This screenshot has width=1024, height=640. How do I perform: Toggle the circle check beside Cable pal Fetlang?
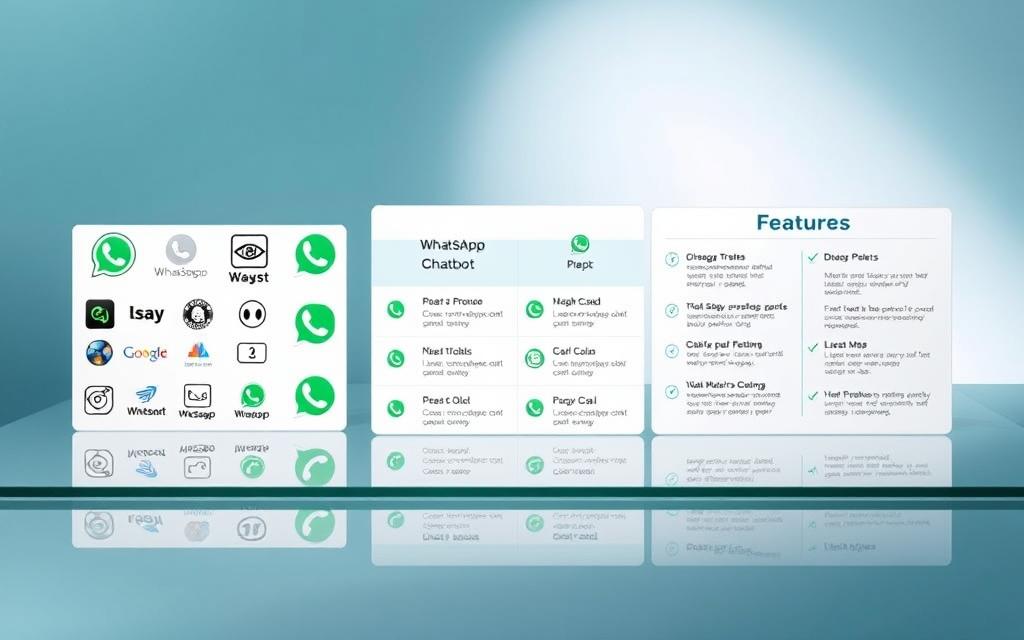pos(671,351)
